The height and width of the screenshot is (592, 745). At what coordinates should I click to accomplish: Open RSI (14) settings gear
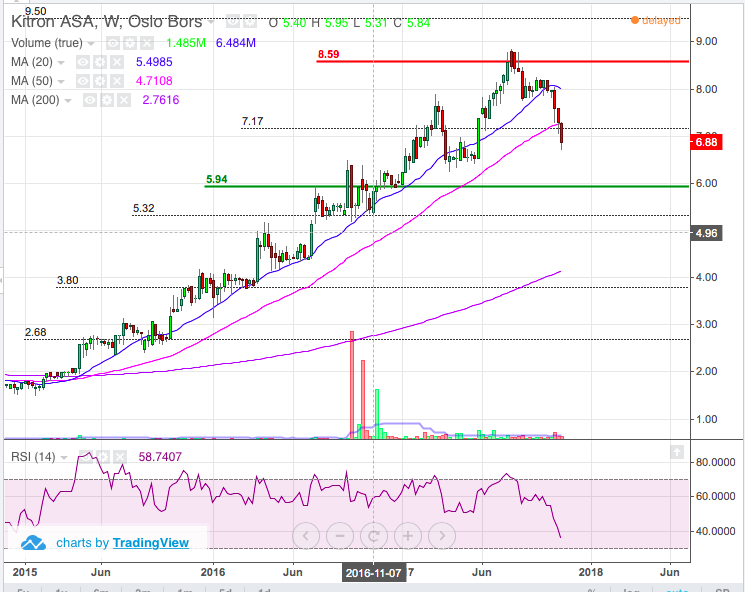pos(103,457)
